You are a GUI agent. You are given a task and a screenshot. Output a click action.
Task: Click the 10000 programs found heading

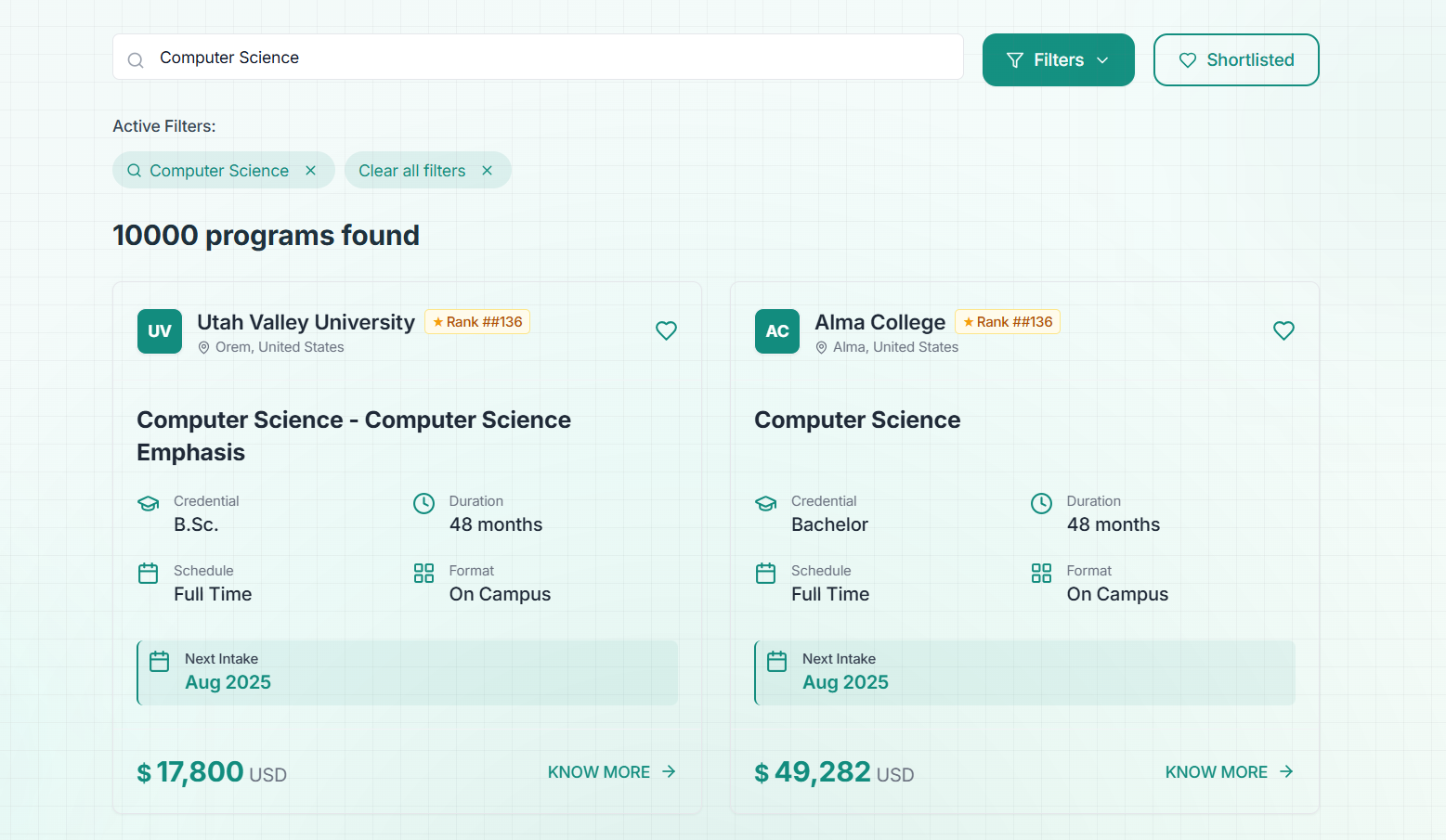[x=266, y=236]
